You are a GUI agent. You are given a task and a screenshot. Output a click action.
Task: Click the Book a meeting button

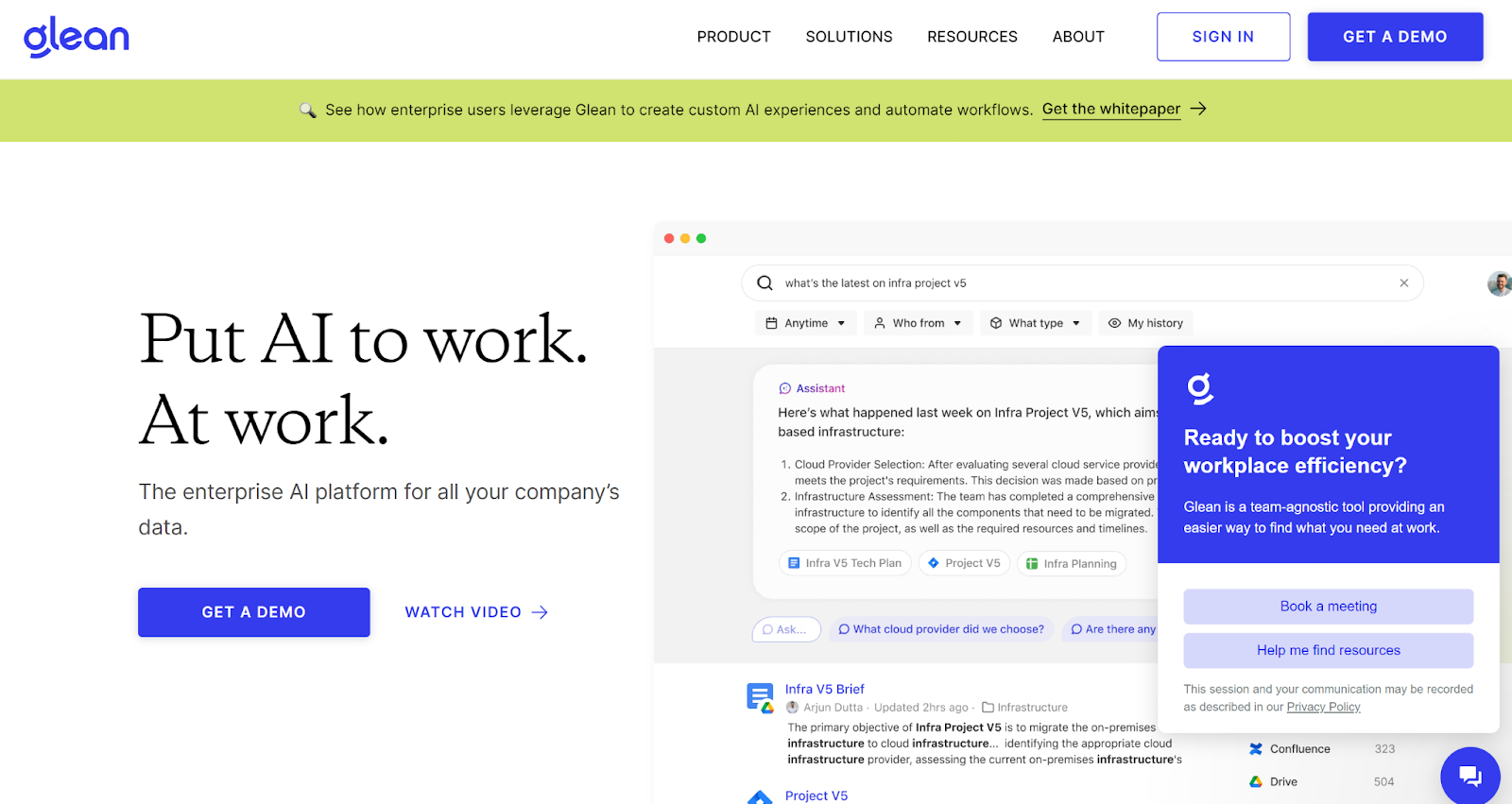click(x=1328, y=607)
